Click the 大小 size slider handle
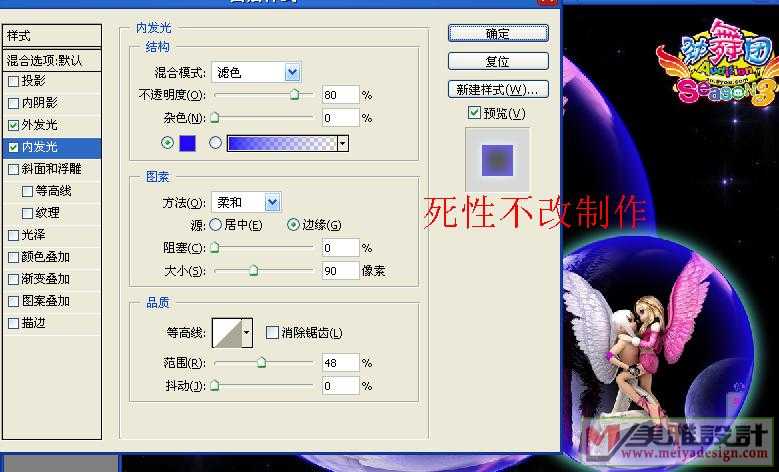This screenshot has height=472, width=779. [x=253, y=270]
